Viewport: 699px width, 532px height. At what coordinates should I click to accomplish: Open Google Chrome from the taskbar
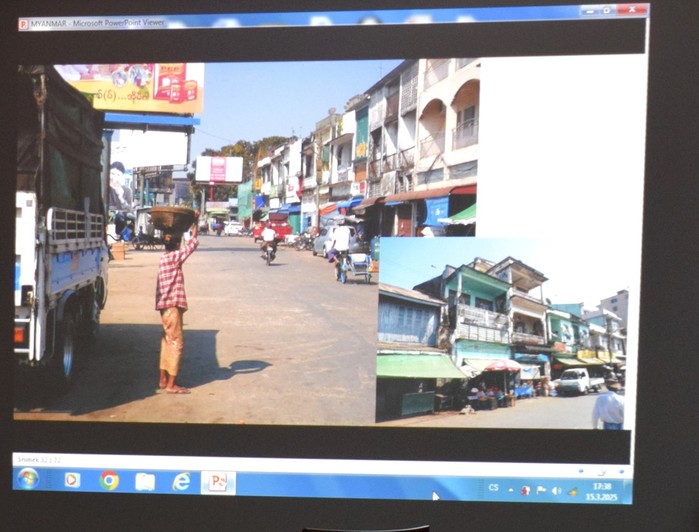[x=109, y=480]
